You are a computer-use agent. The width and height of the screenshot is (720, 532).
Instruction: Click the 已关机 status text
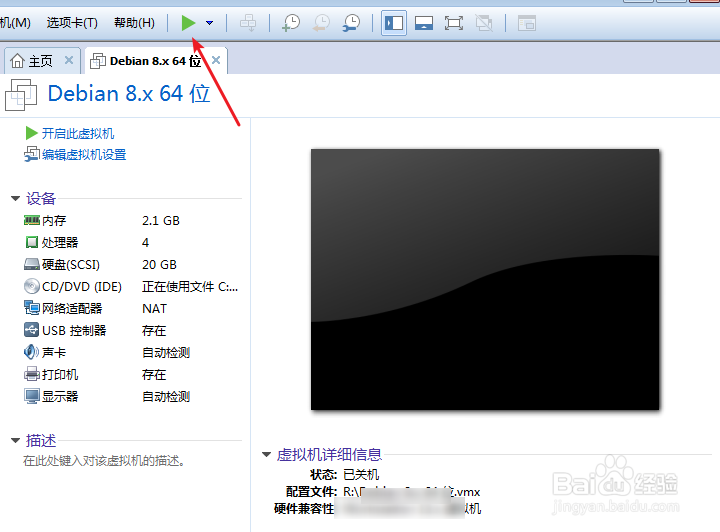(x=361, y=475)
